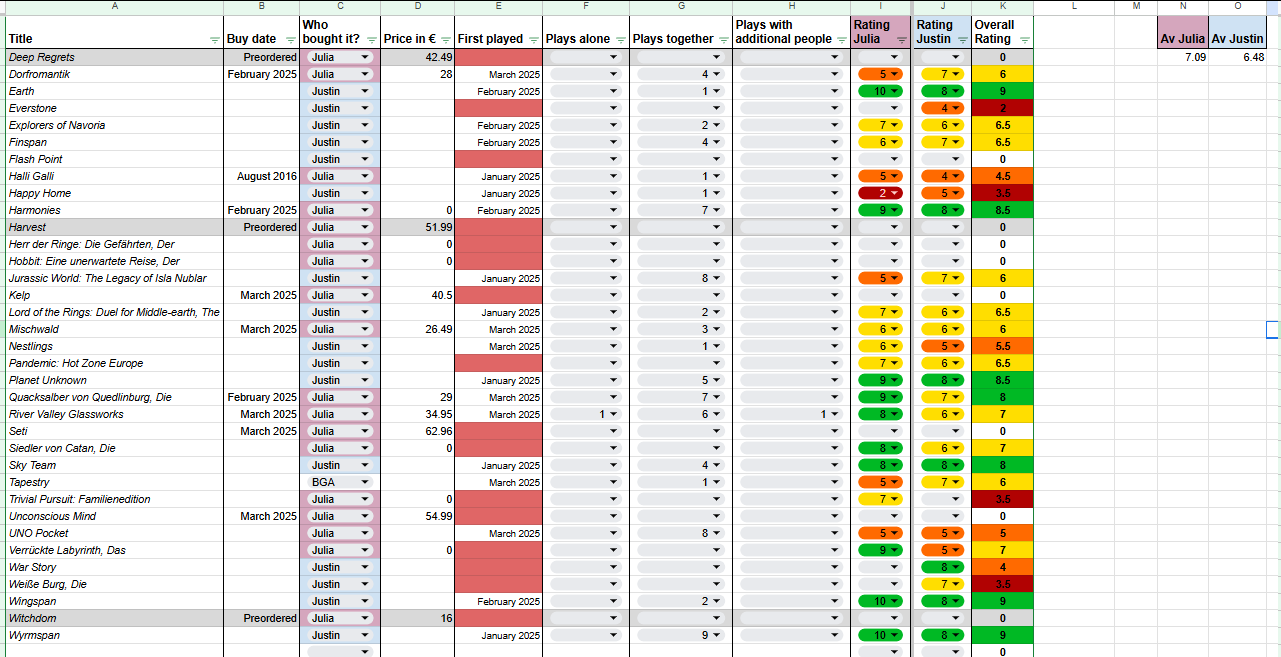Open the filter icon in the Title header
Screen dimensions: 1281x657
coord(215,40)
